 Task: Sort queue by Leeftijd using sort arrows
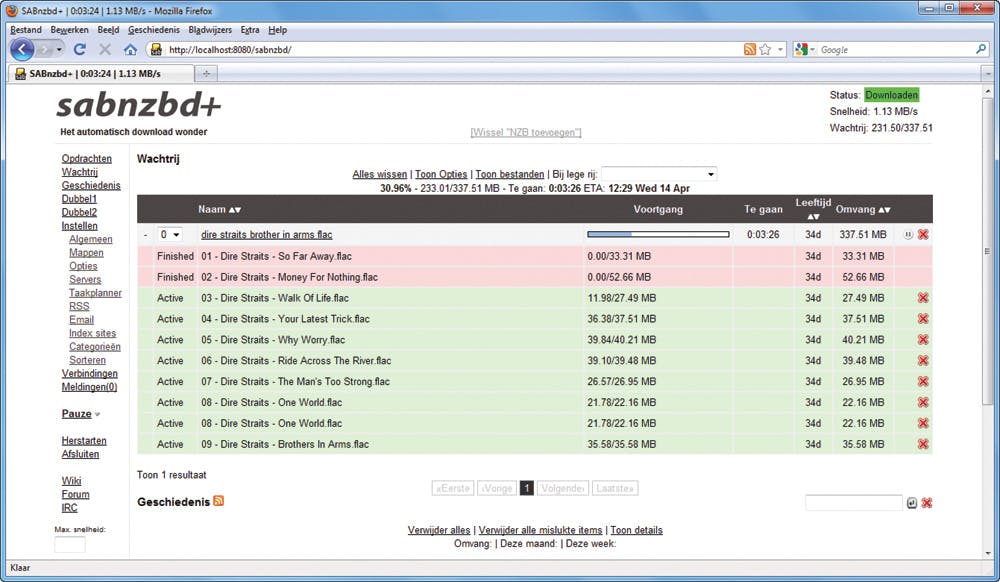coord(812,217)
